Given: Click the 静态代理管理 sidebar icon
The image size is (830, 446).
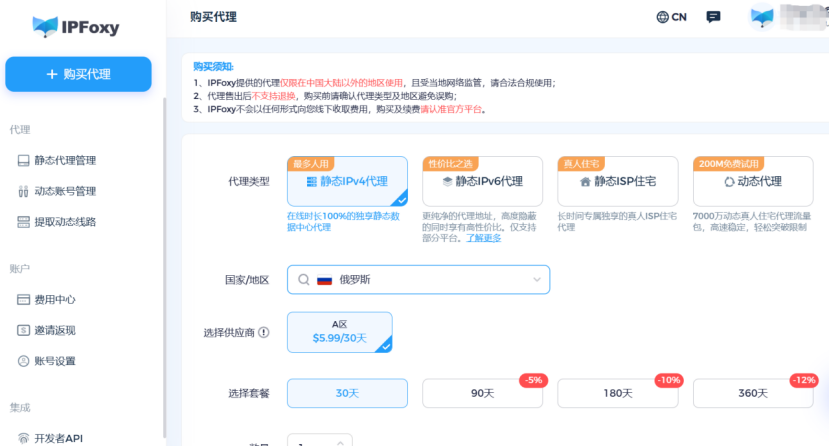Looking at the screenshot, I should point(24,160).
